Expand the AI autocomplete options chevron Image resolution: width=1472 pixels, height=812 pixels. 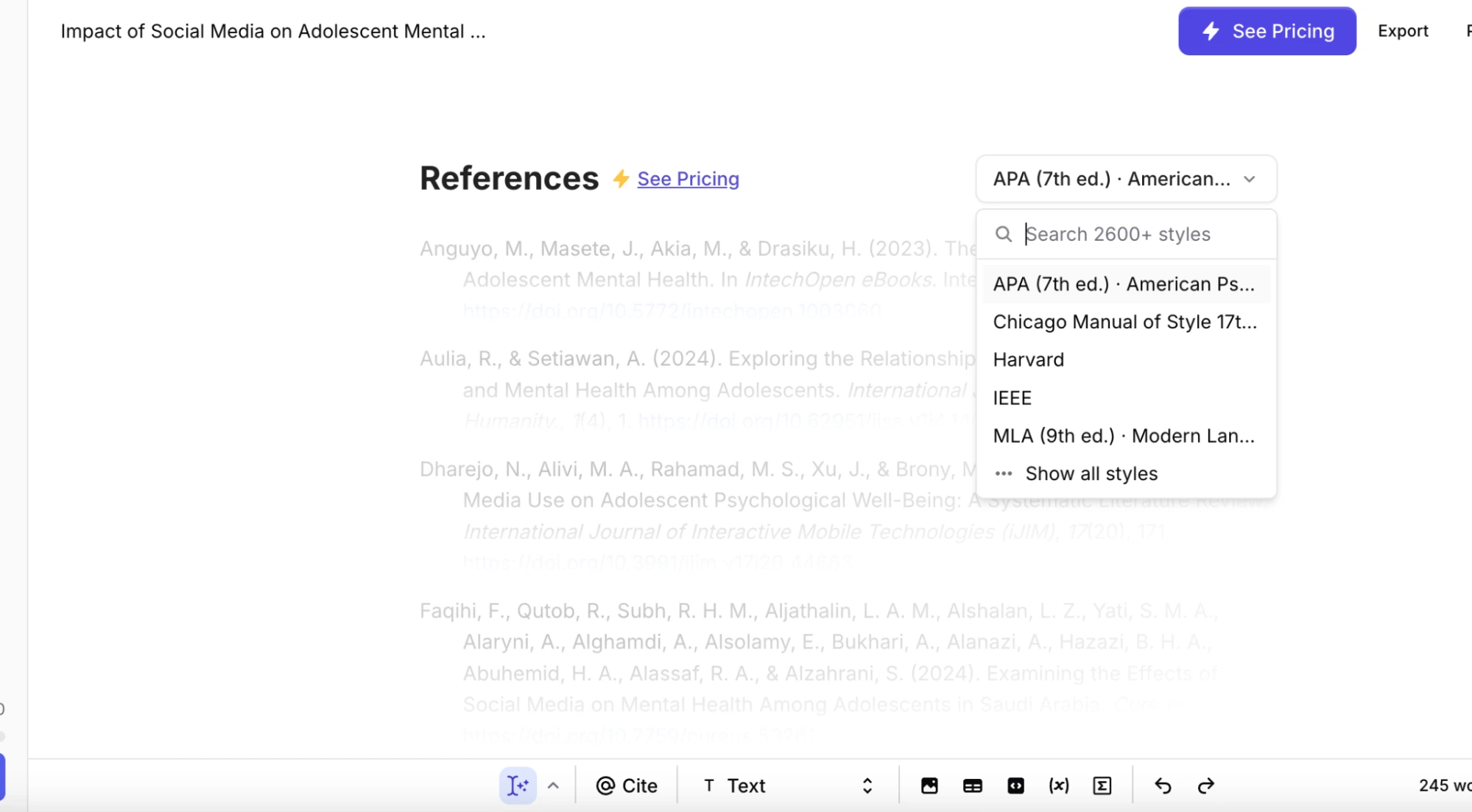pyautogui.click(x=553, y=785)
